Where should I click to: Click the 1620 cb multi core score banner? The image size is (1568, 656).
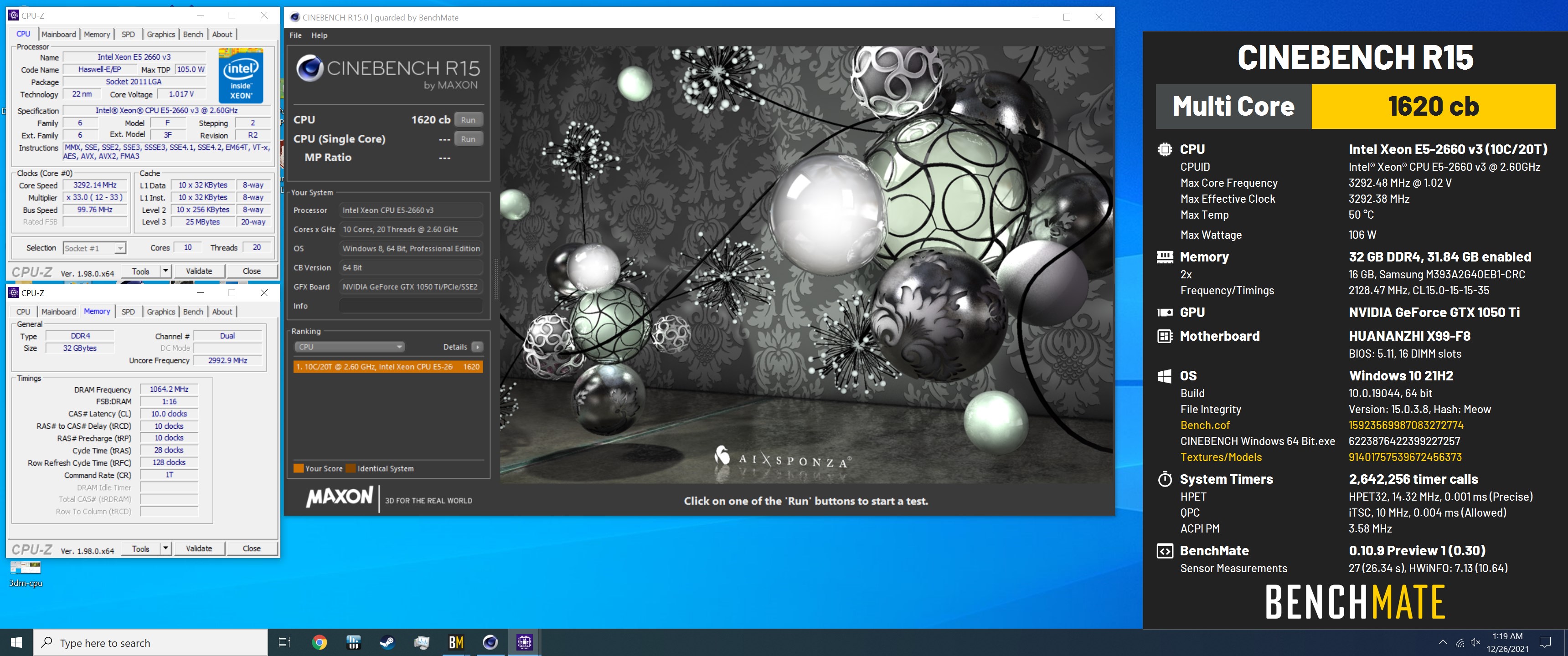(1433, 107)
